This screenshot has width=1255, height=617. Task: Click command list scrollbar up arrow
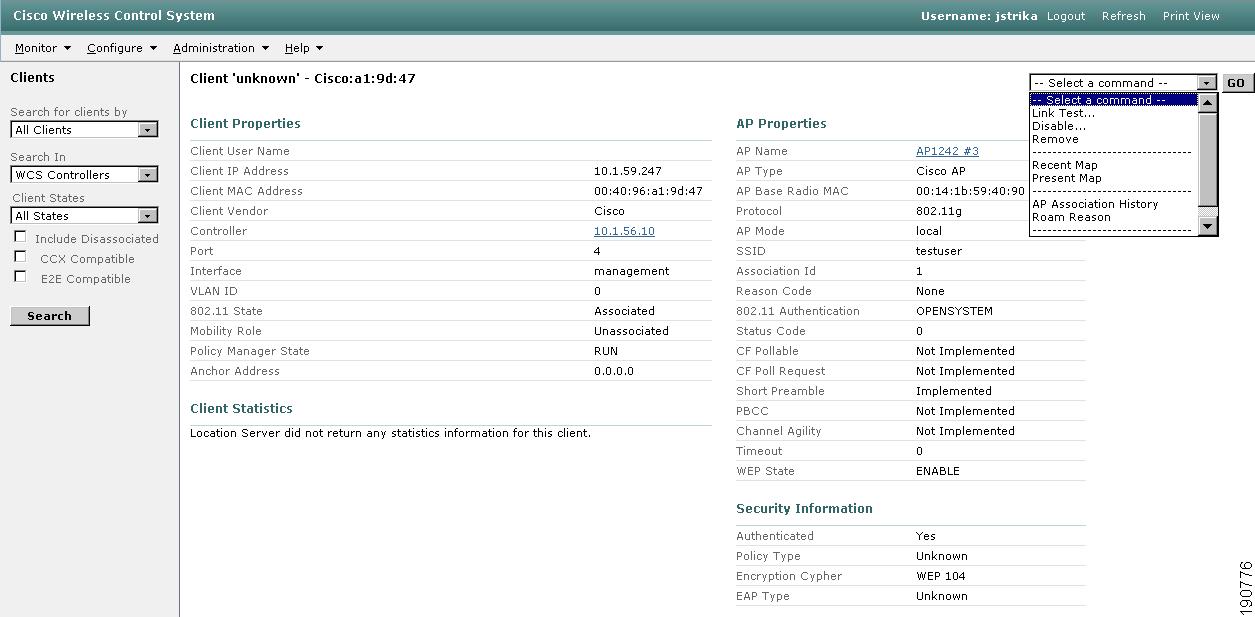pos(1208,102)
